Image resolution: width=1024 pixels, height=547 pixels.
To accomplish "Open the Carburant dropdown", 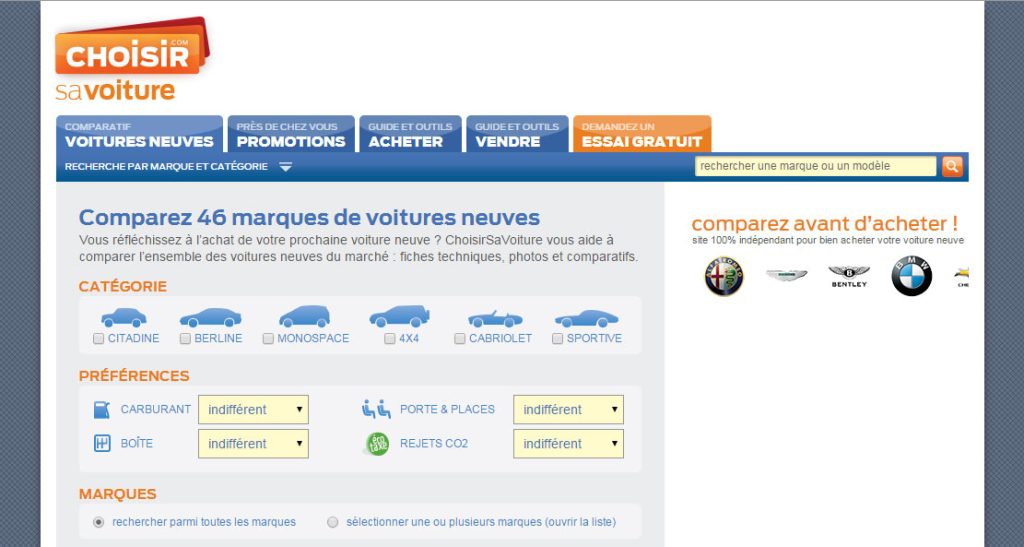I will [x=253, y=410].
